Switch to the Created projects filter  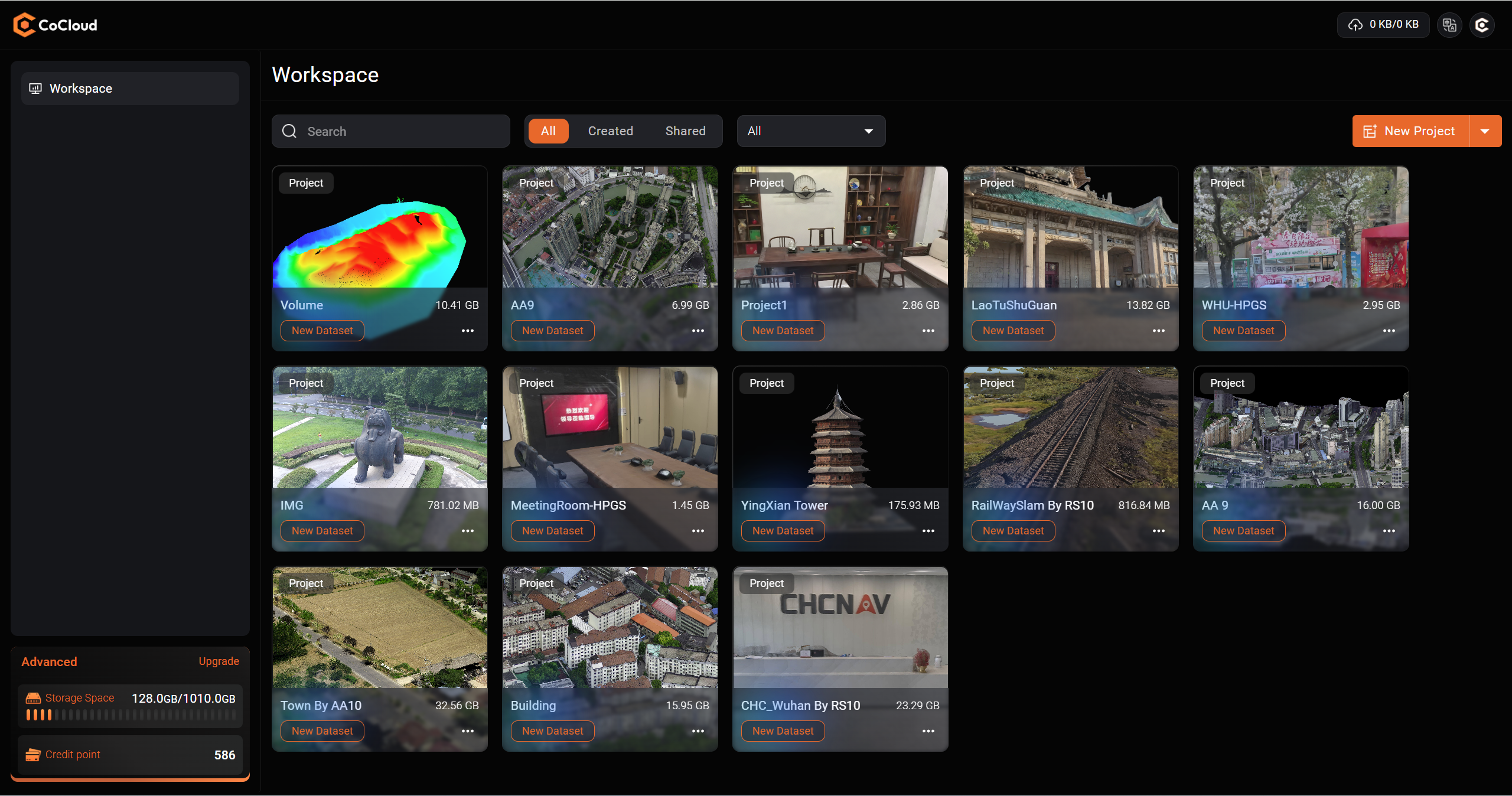point(610,131)
